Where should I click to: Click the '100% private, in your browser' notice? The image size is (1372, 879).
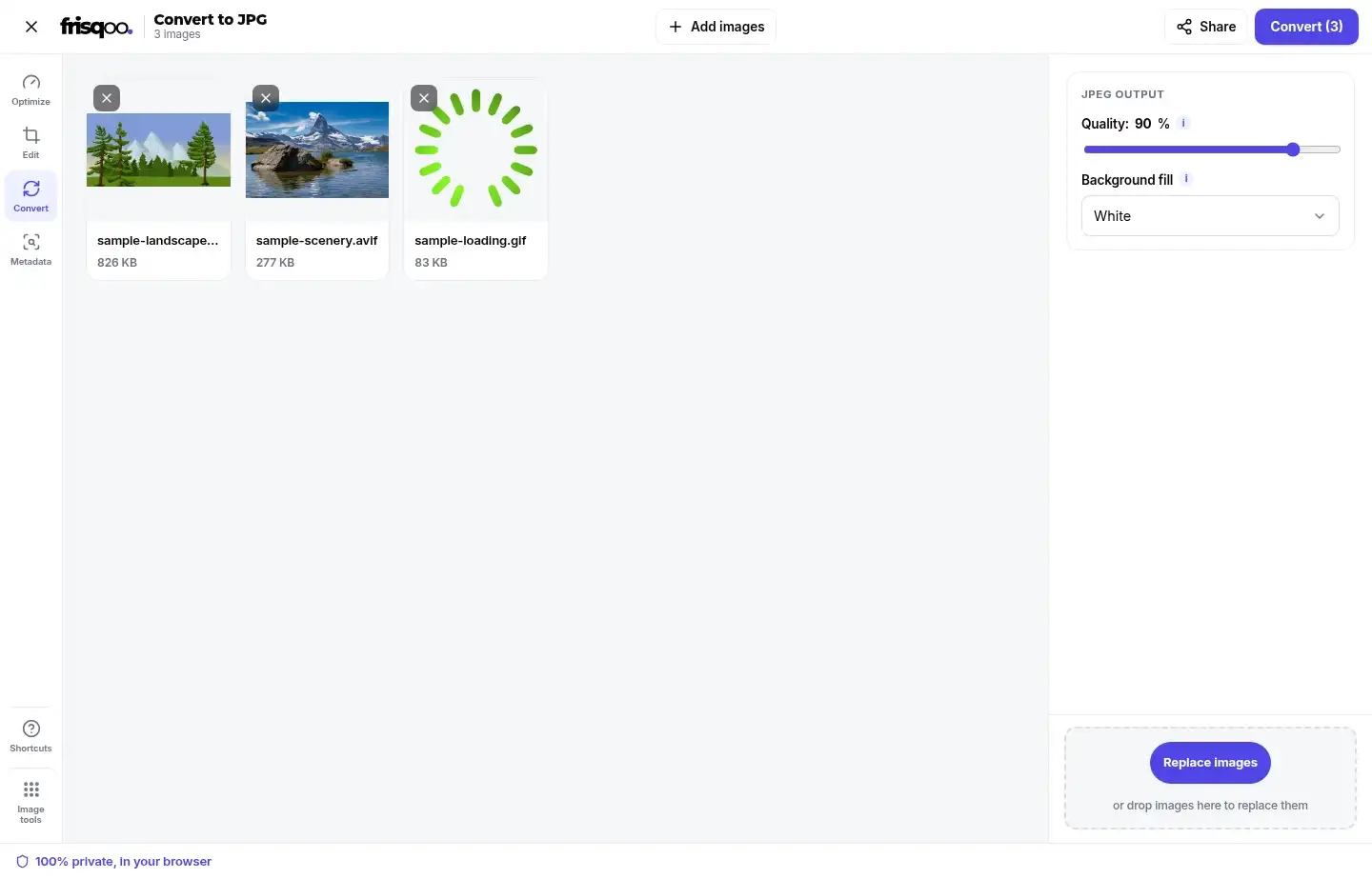coord(114,862)
